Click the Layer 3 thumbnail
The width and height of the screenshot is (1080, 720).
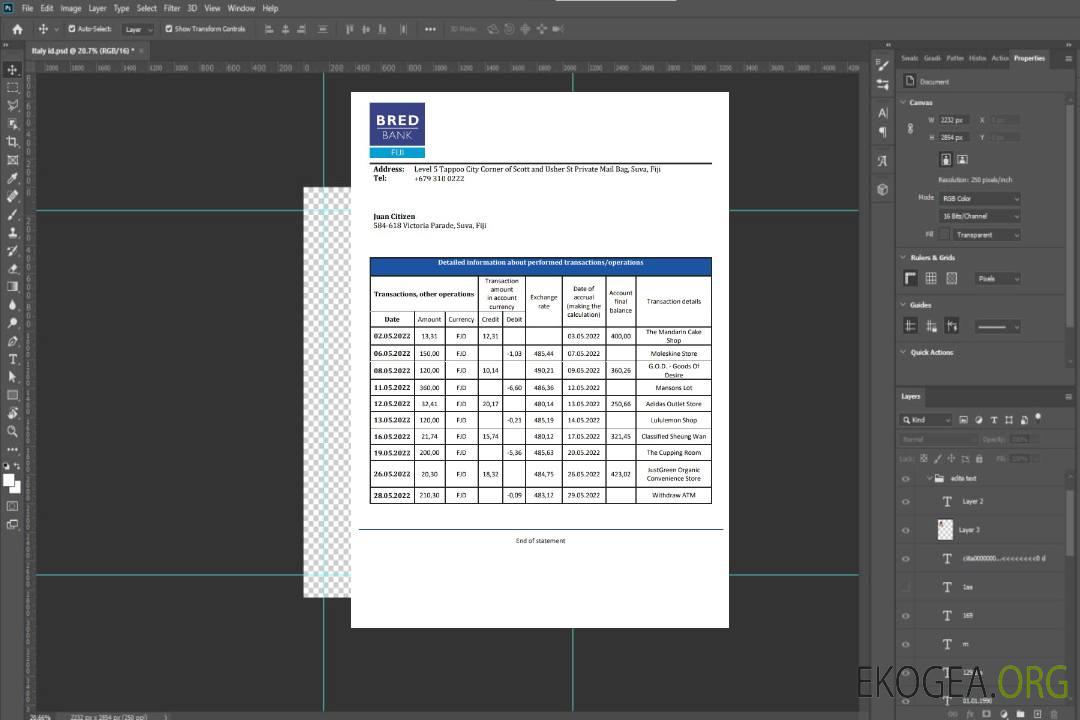coord(946,530)
